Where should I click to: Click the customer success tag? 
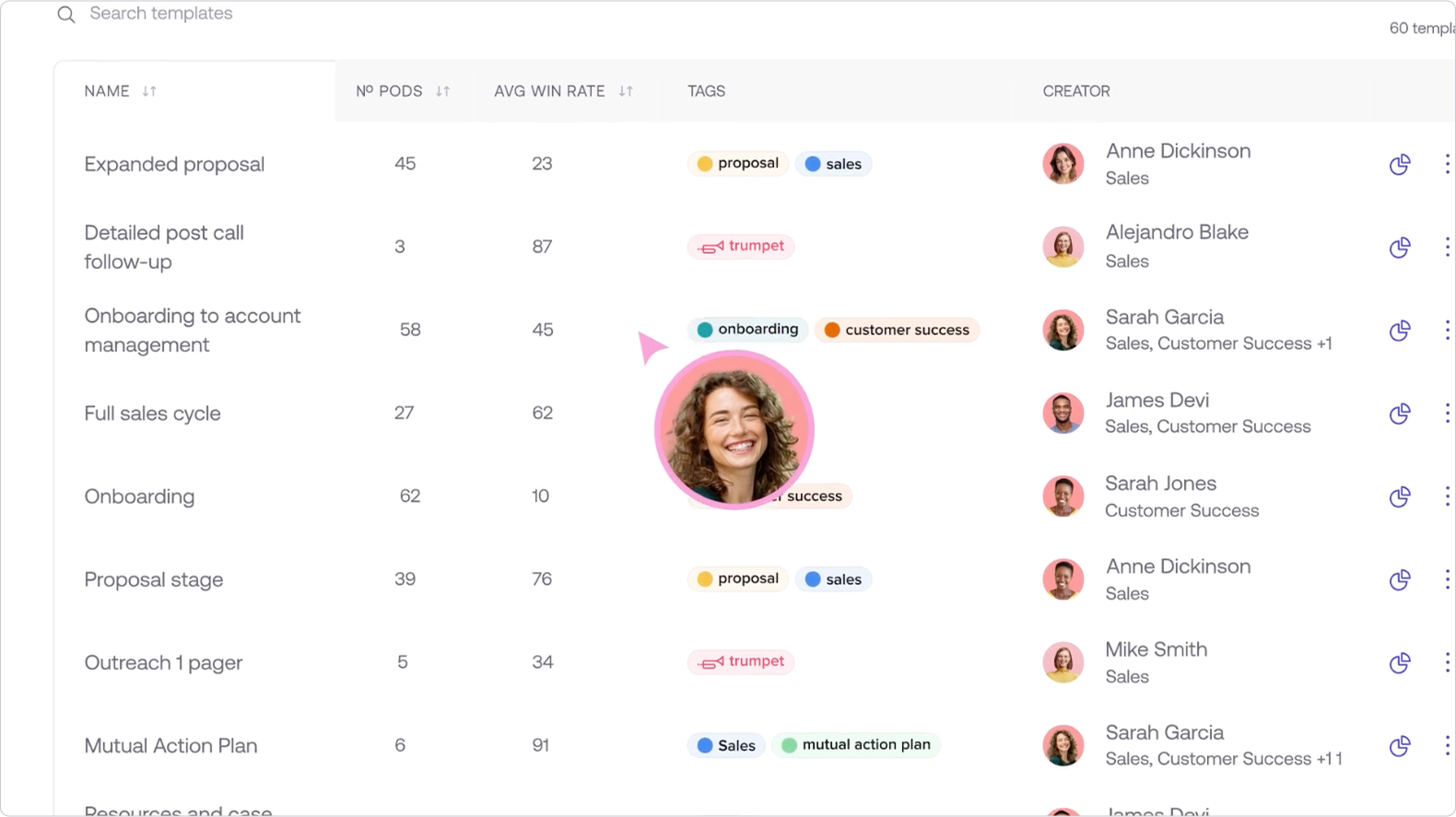897,330
